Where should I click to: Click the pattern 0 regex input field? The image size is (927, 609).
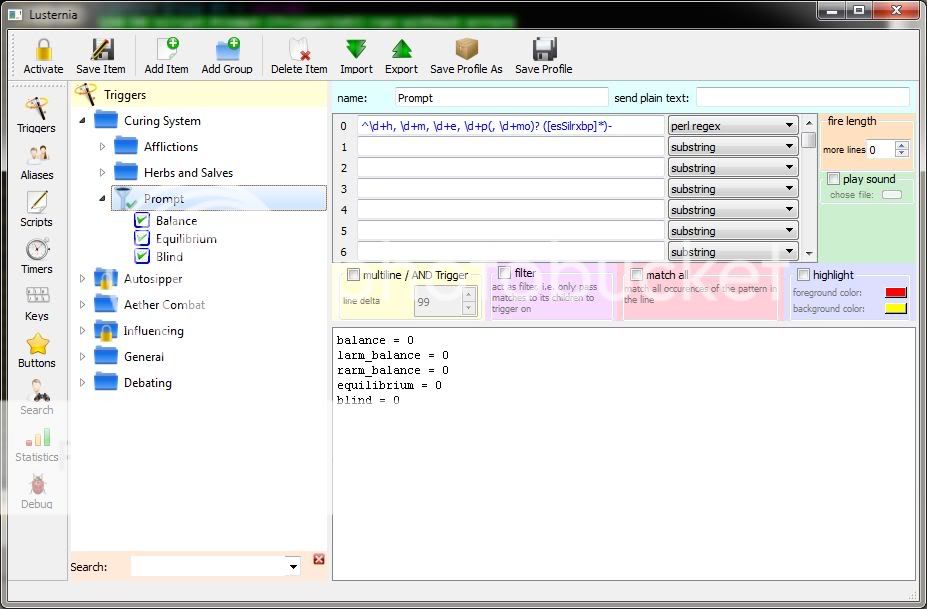coord(511,125)
